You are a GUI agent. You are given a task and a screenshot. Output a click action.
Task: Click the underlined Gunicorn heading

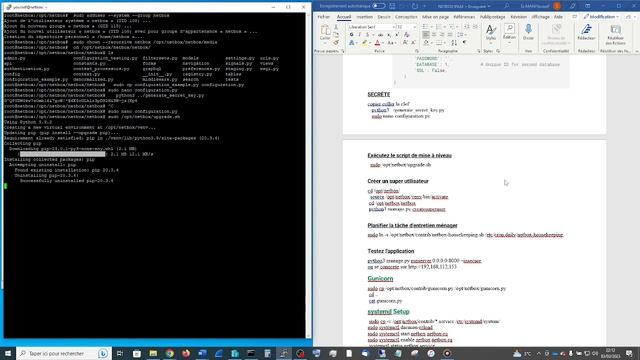[380, 279]
